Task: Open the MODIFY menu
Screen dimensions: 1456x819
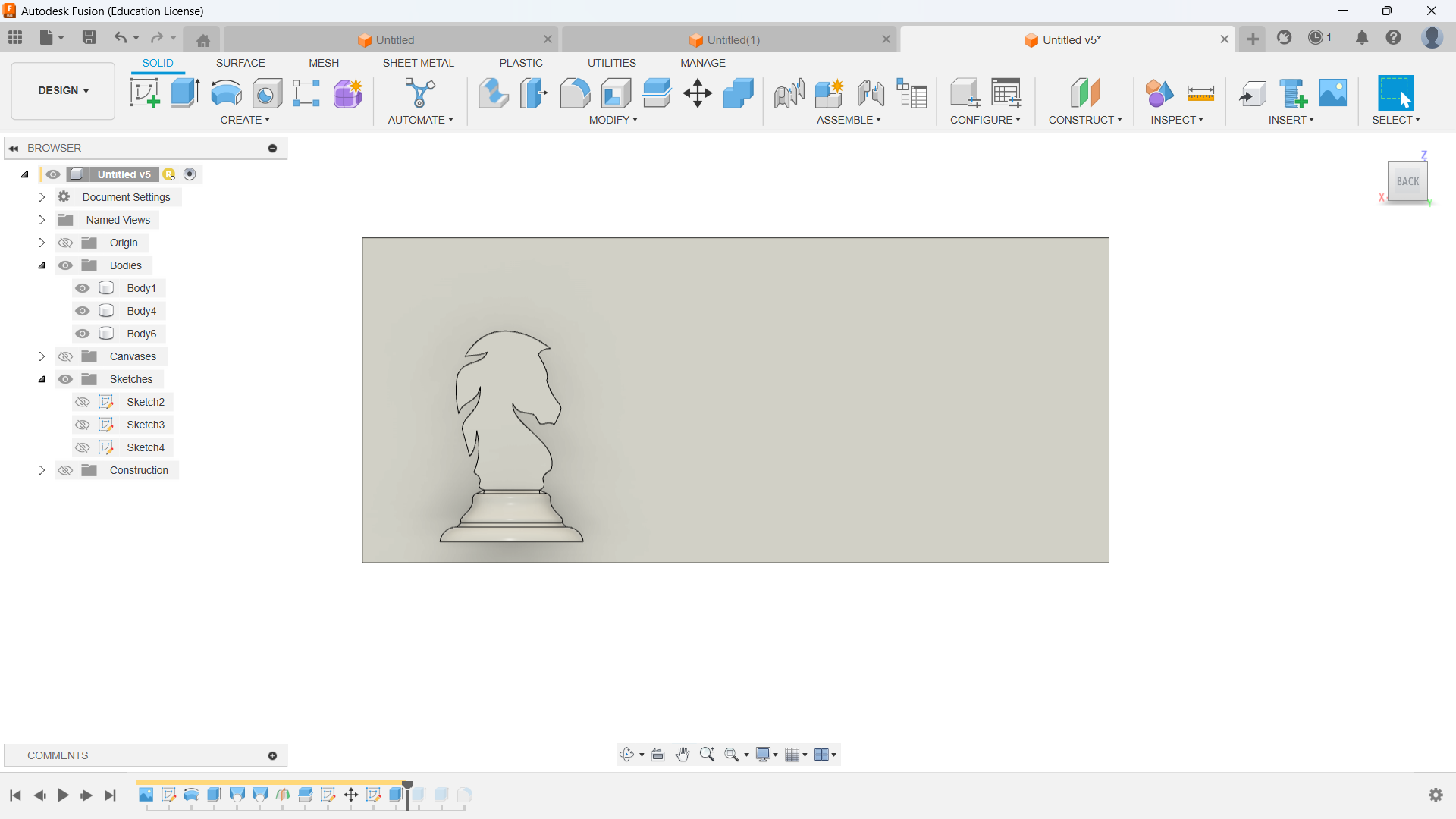Action: (x=613, y=120)
